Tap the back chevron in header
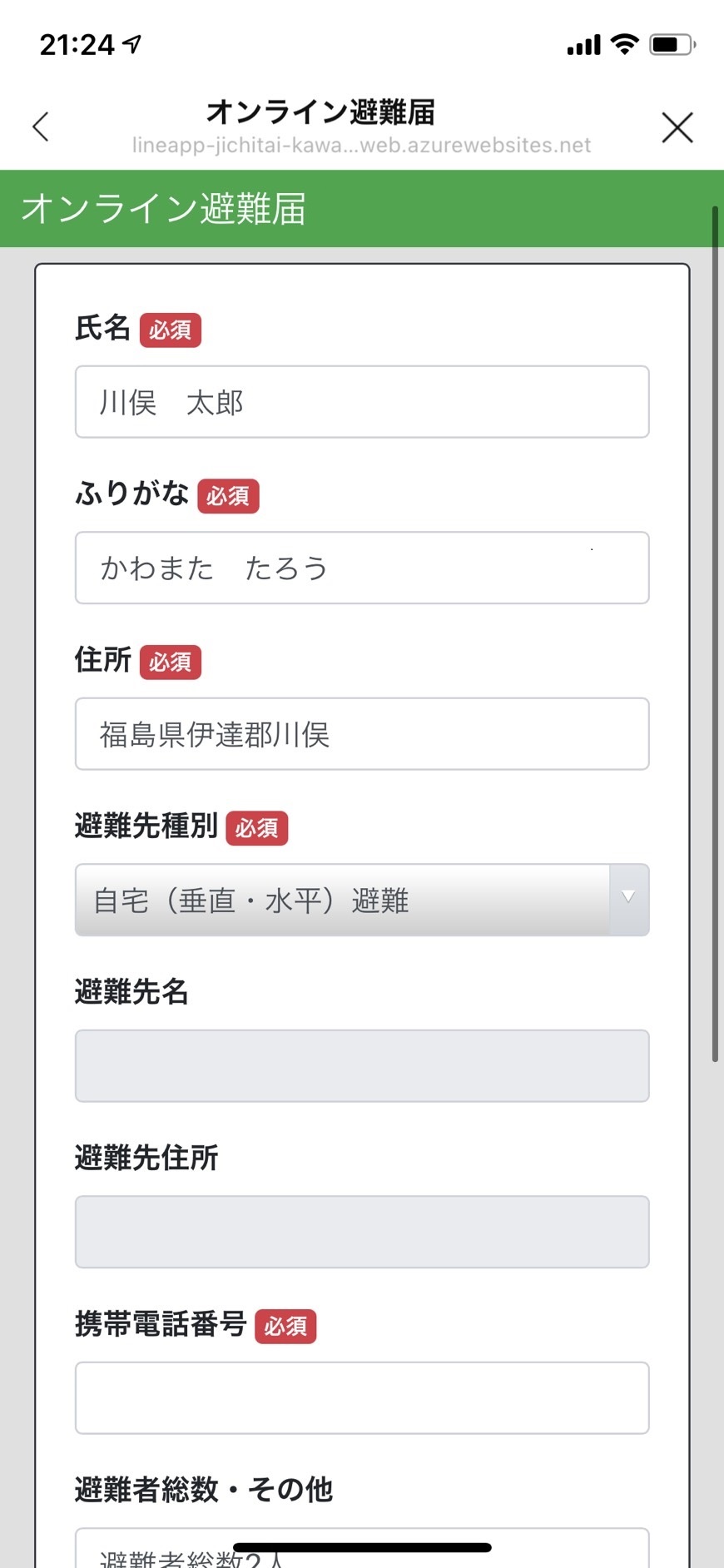 pyautogui.click(x=41, y=127)
